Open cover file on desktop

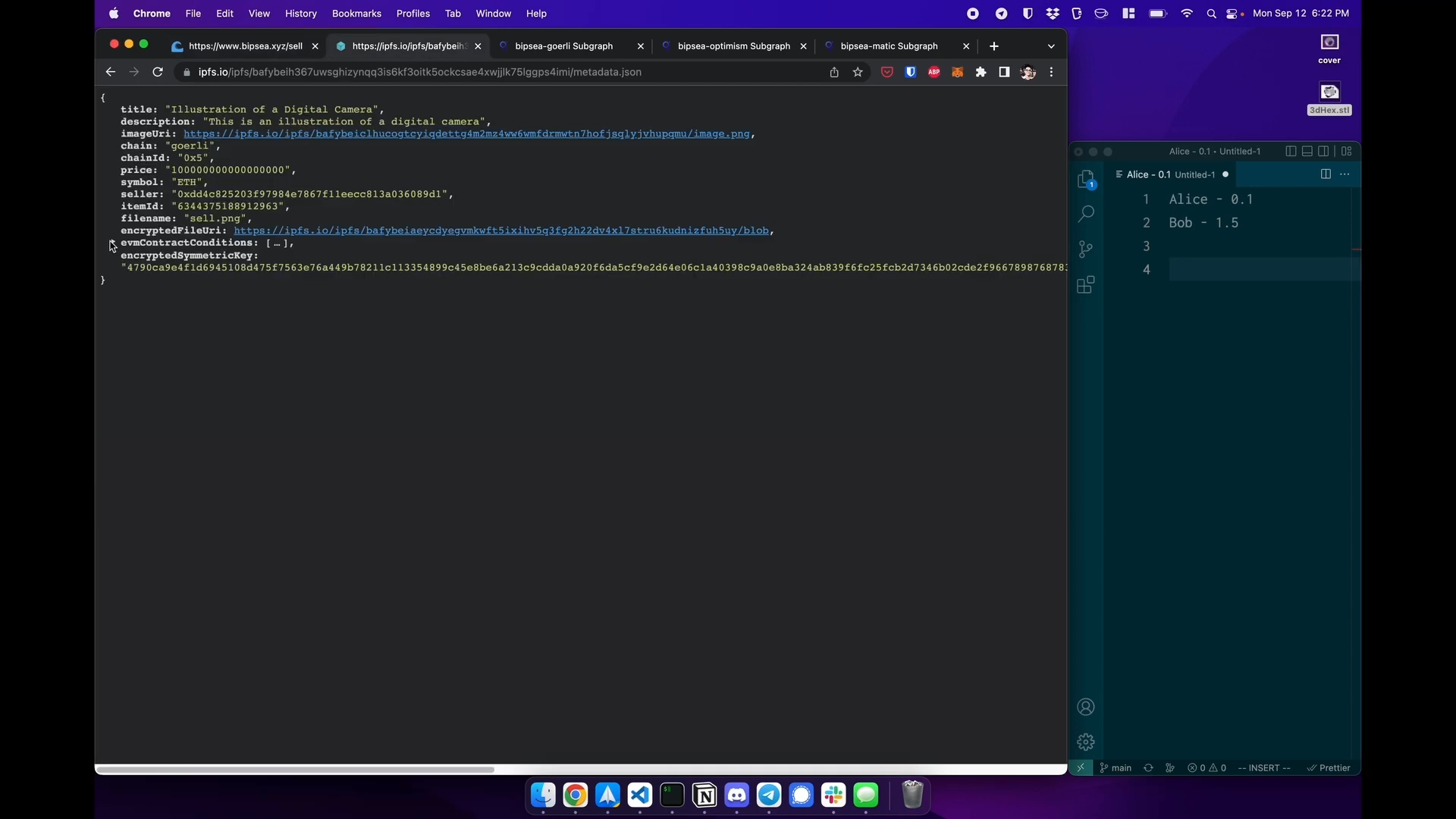point(1329,49)
